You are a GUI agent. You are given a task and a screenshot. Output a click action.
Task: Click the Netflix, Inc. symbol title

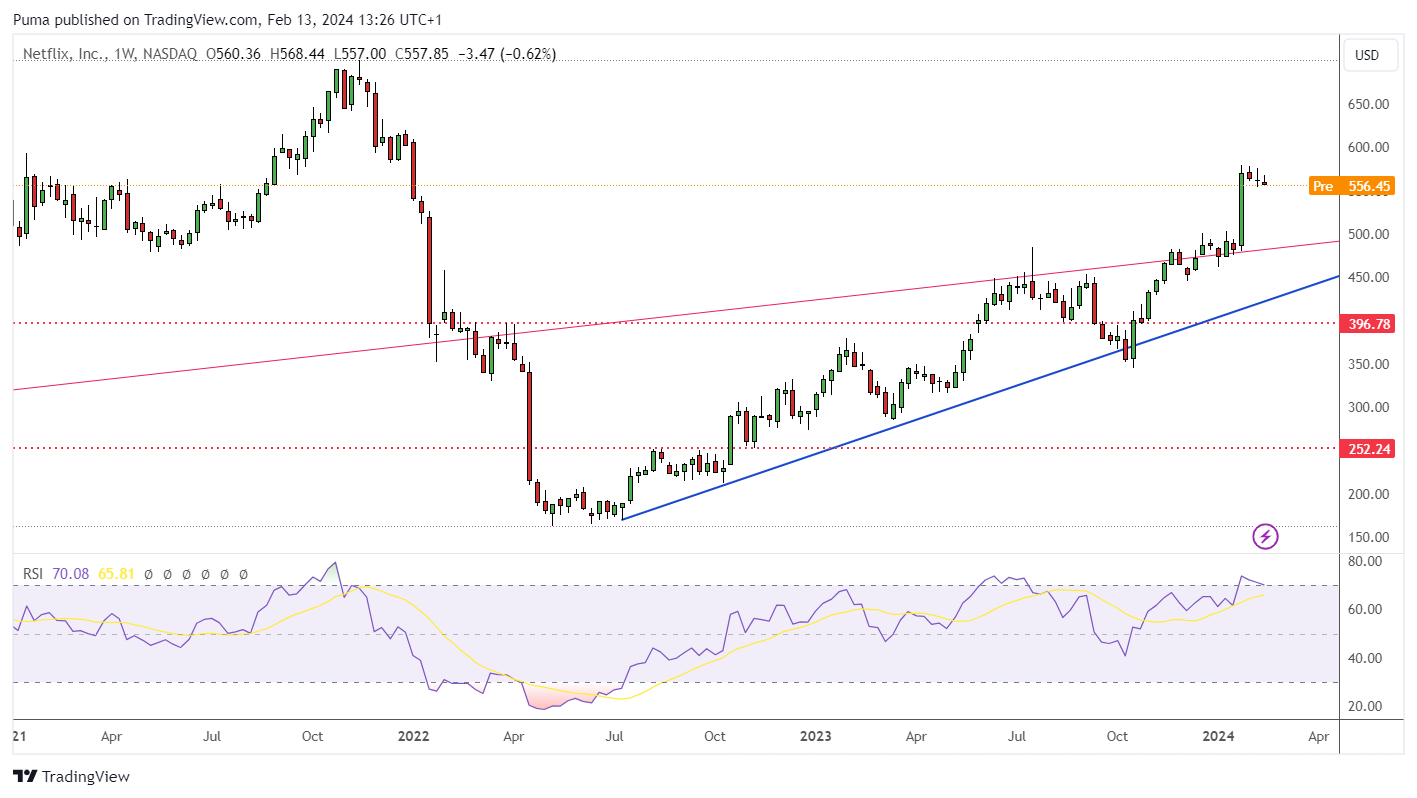62,54
